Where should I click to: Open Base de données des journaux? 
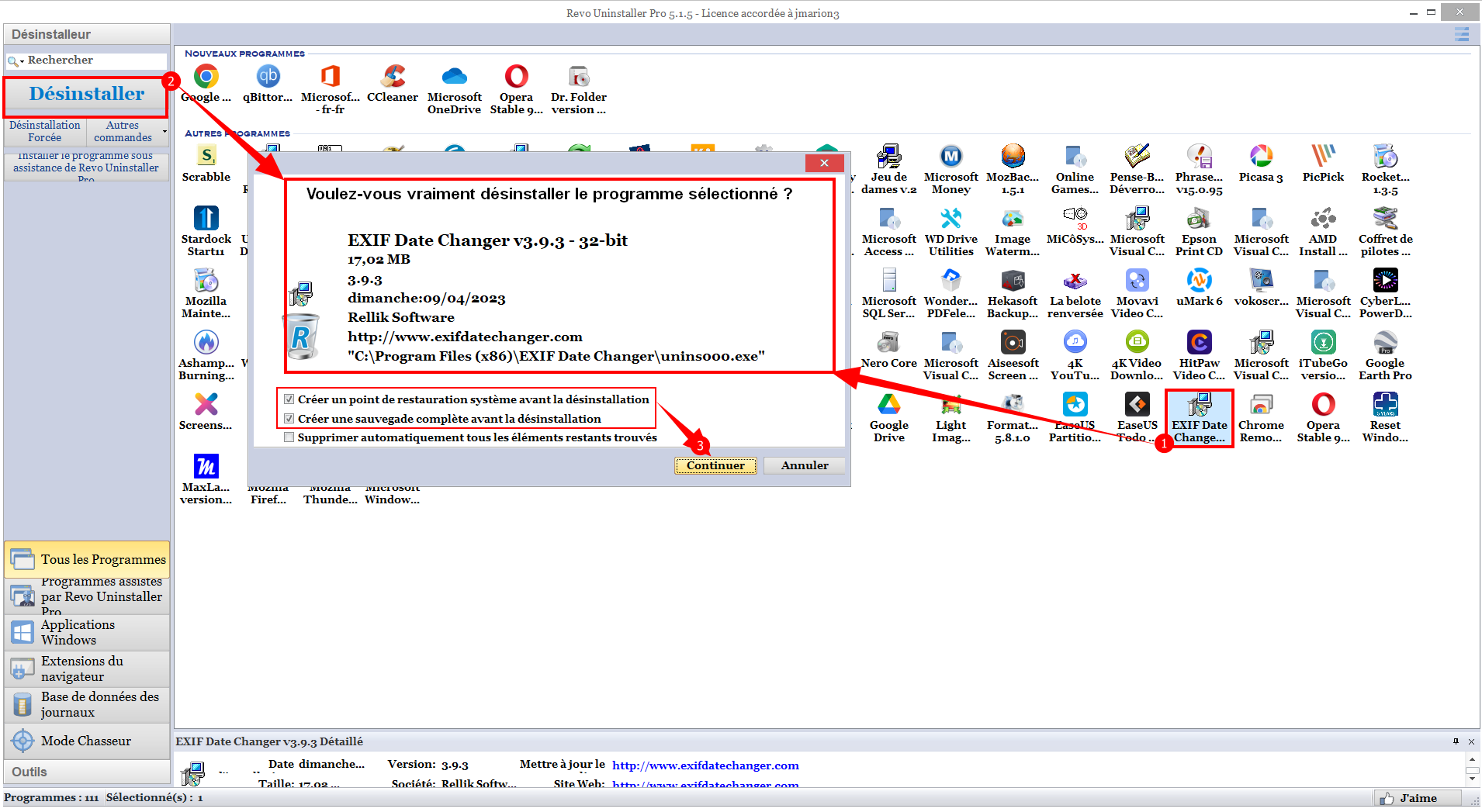87,704
